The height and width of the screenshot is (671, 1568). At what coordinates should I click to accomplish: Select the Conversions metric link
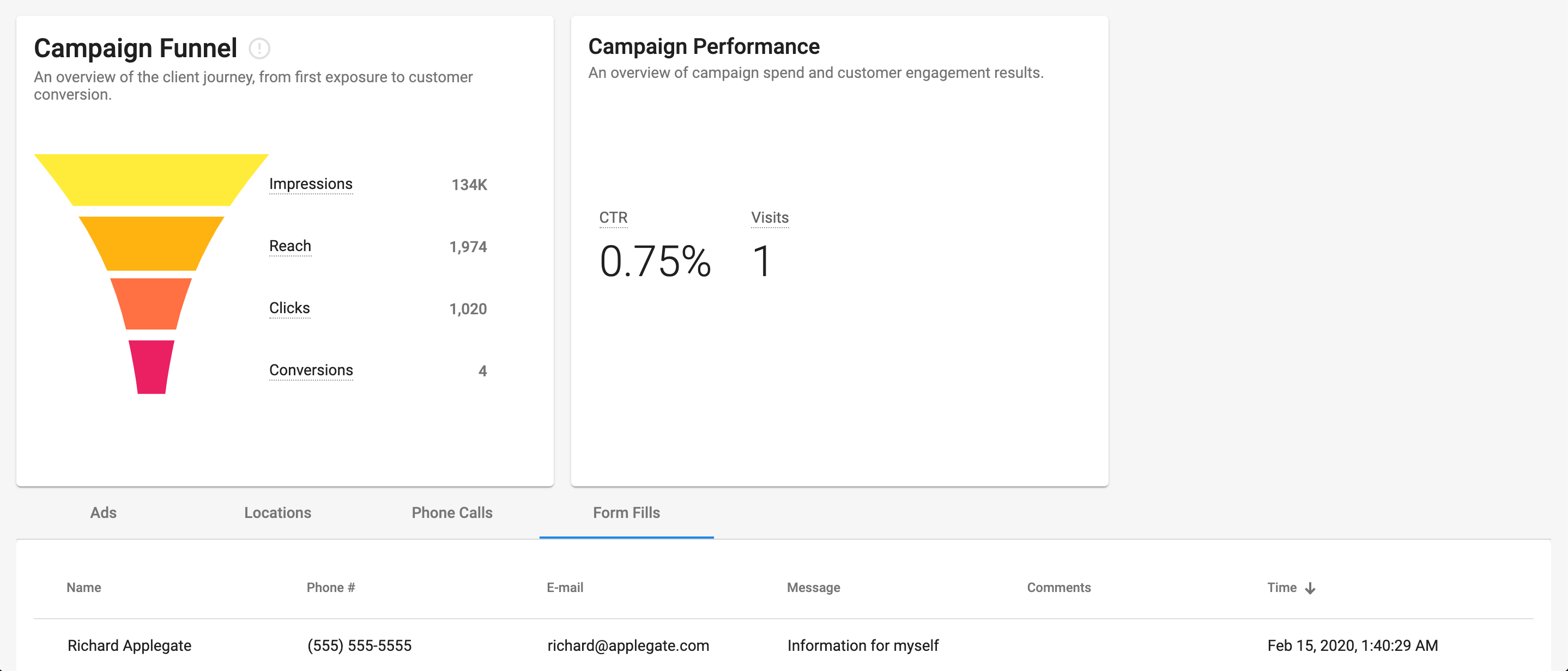click(311, 370)
